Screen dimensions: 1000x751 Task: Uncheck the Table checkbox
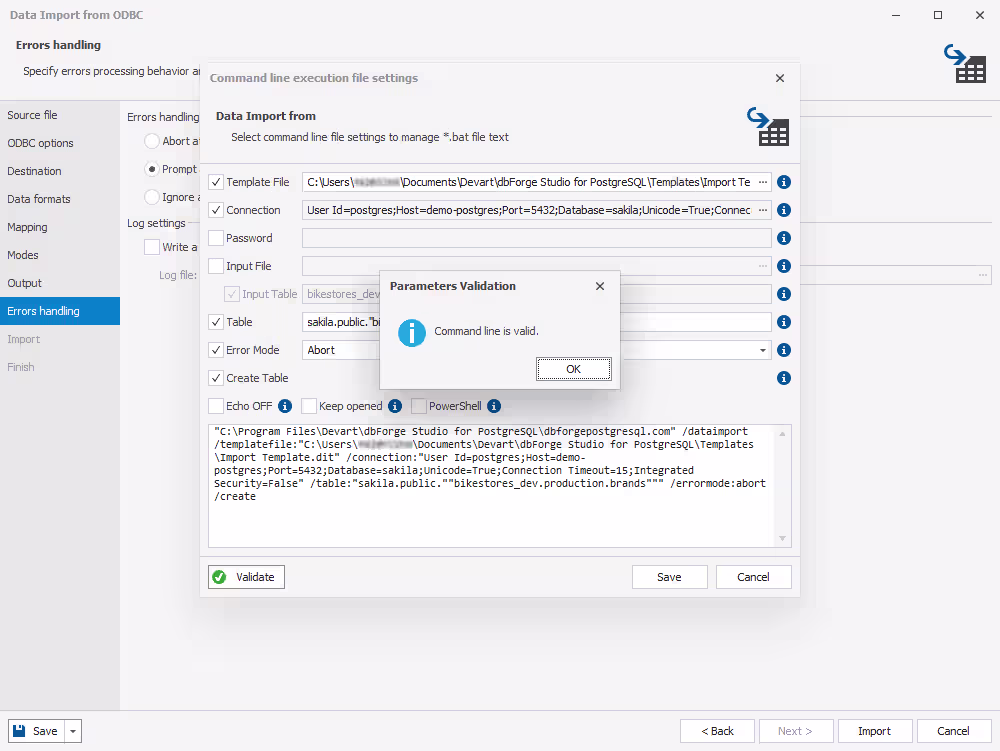click(216, 323)
